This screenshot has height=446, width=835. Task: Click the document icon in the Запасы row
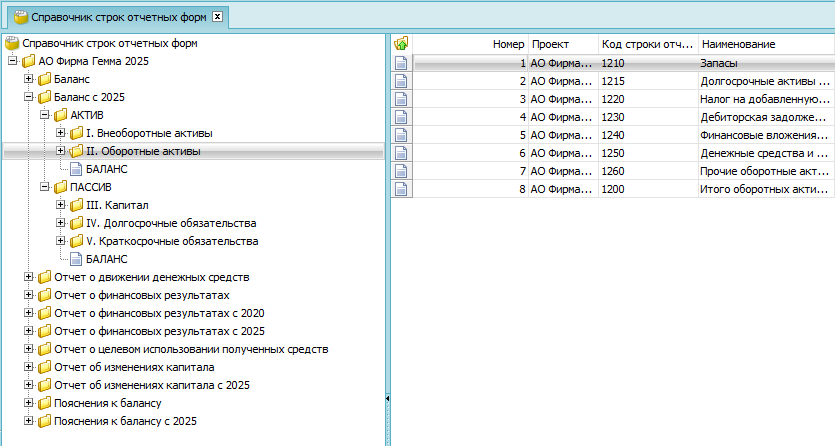click(x=402, y=63)
